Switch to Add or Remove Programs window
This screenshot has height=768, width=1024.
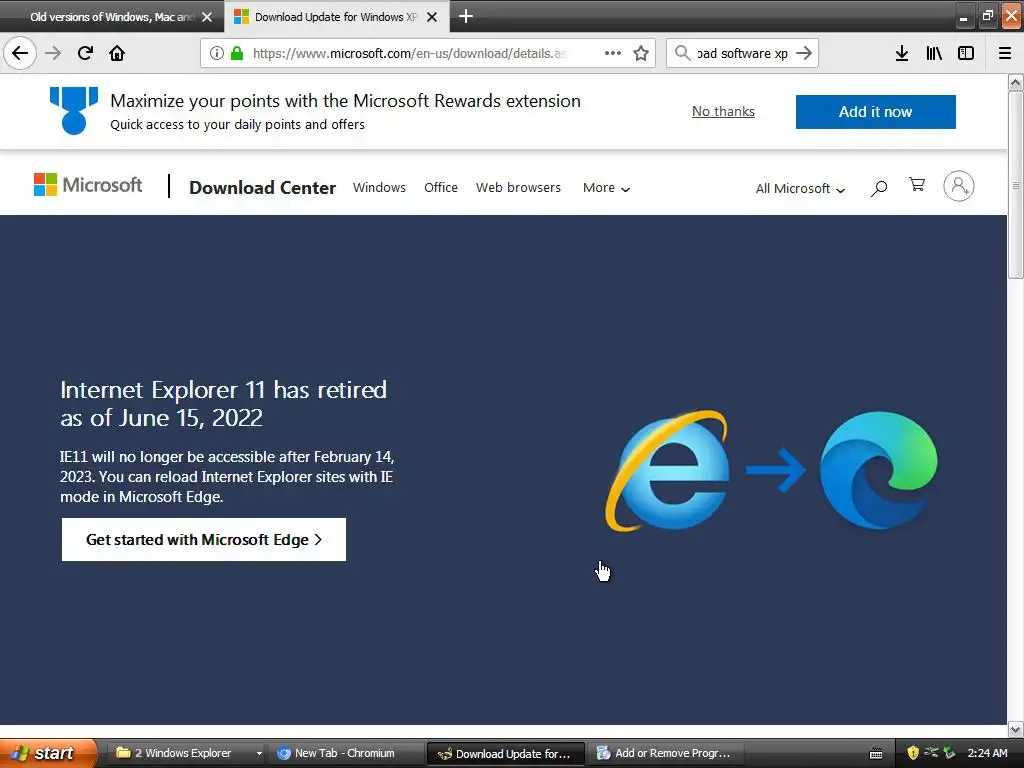(664, 753)
